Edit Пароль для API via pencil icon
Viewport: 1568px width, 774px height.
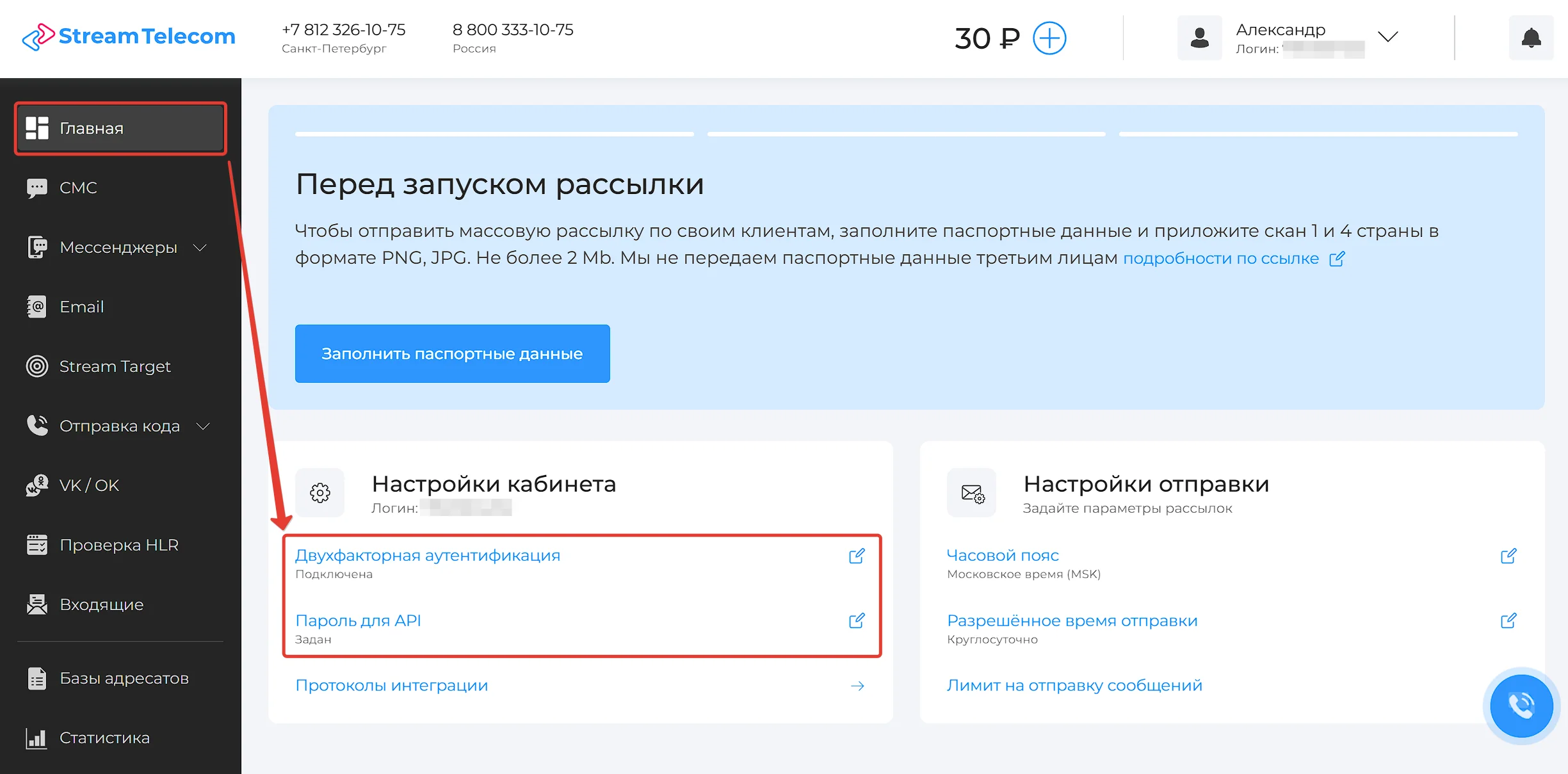857,620
